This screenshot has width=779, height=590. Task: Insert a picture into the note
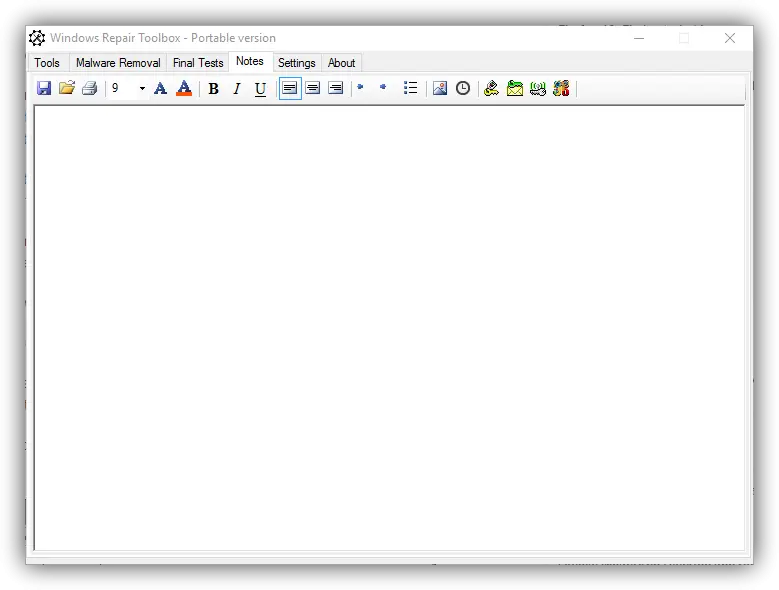point(440,88)
